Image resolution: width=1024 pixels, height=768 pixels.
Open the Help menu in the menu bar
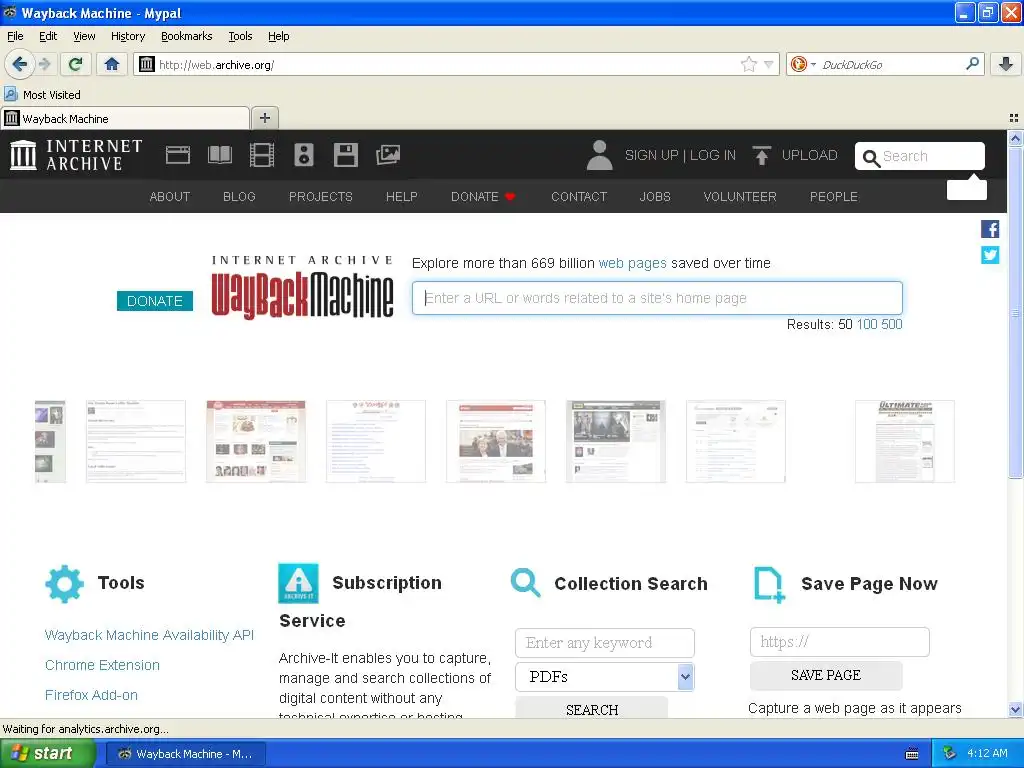pyautogui.click(x=278, y=36)
